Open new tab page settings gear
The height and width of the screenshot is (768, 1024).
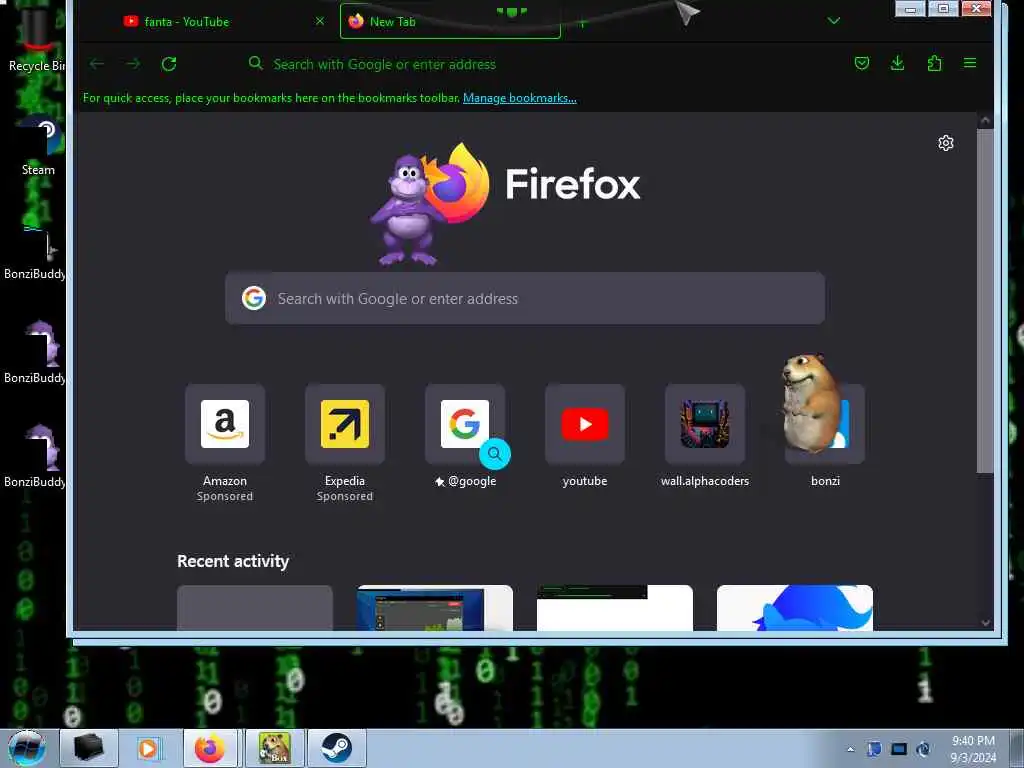(x=946, y=143)
